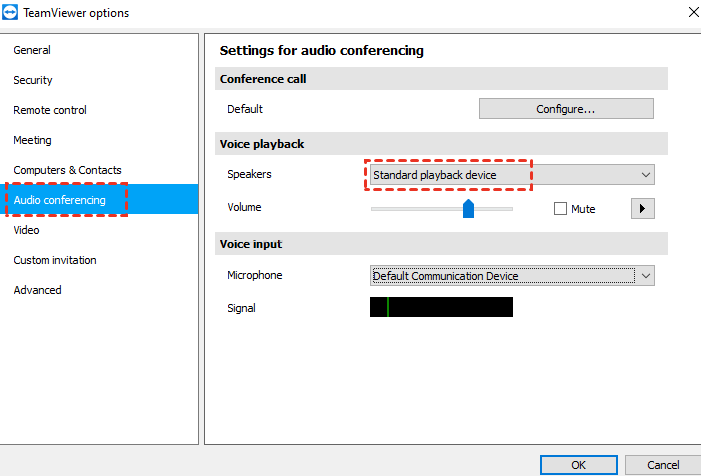Click the microphone Signal level meter
The width and height of the screenshot is (701, 476).
tap(441, 307)
